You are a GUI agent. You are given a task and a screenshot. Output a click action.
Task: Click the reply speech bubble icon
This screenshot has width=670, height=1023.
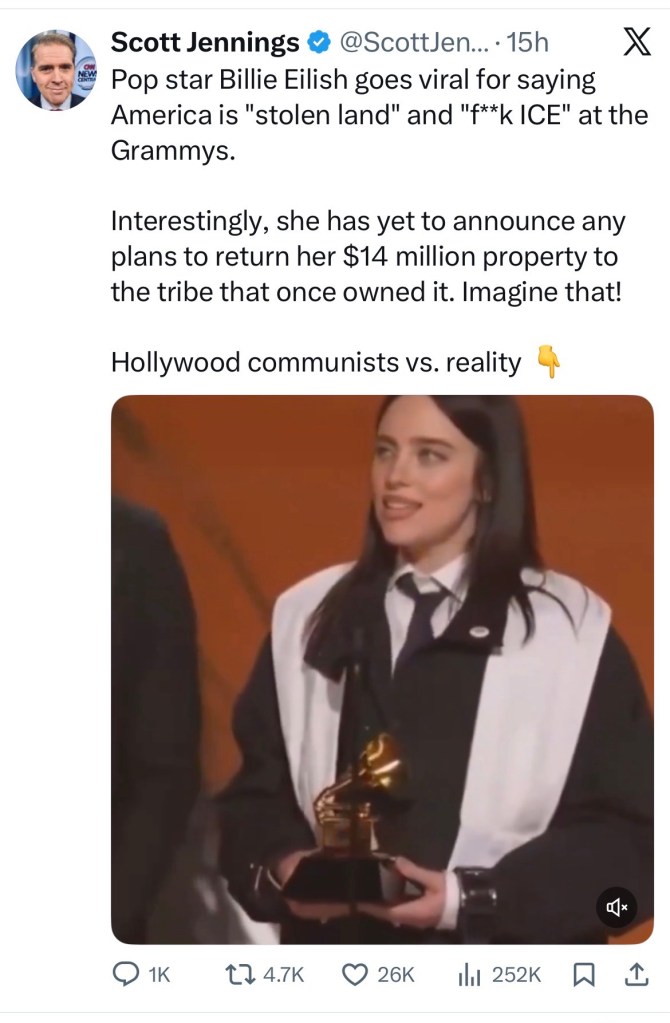point(124,974)
